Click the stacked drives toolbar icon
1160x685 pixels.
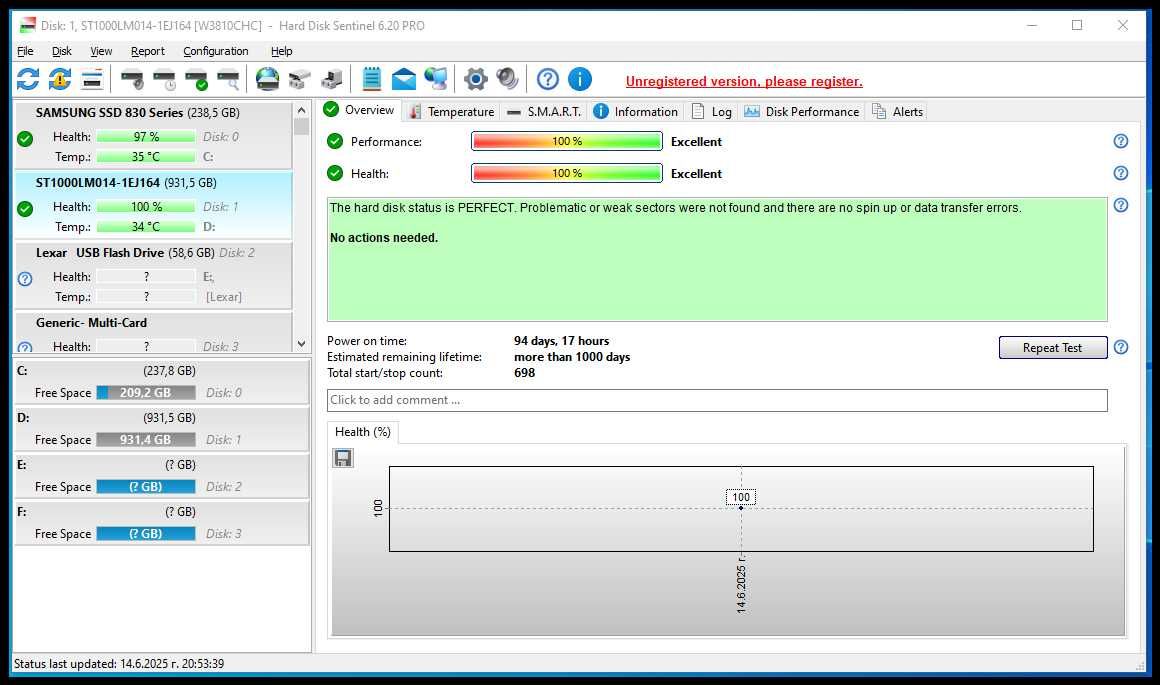coord(299,79)
